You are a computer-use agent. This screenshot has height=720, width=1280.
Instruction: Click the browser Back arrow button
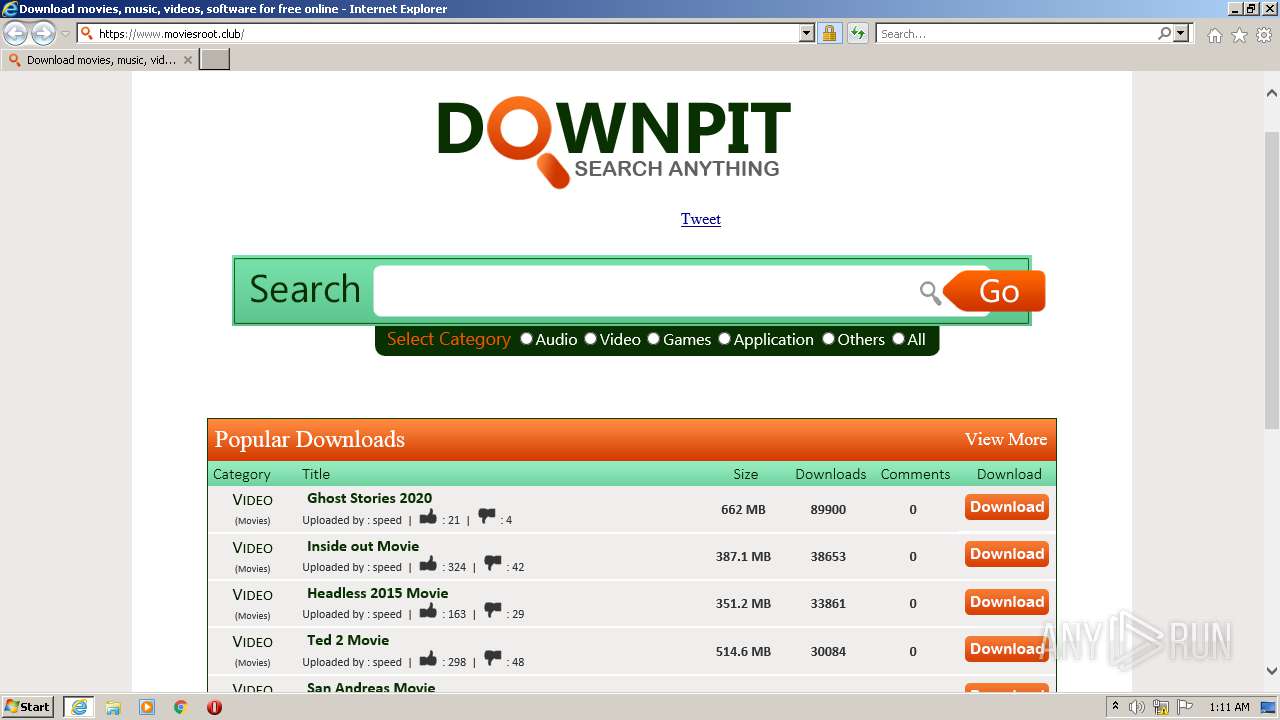[16, 34]
